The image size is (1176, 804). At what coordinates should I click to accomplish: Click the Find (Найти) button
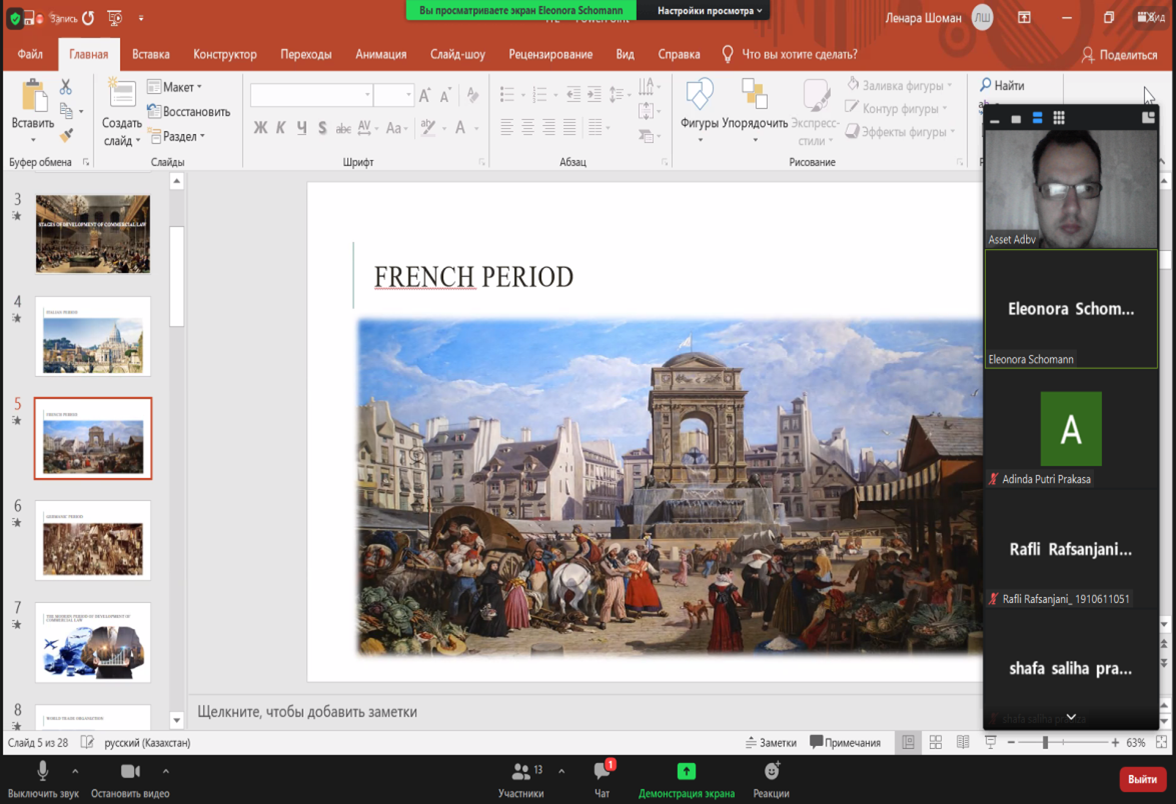point(1002,86)
